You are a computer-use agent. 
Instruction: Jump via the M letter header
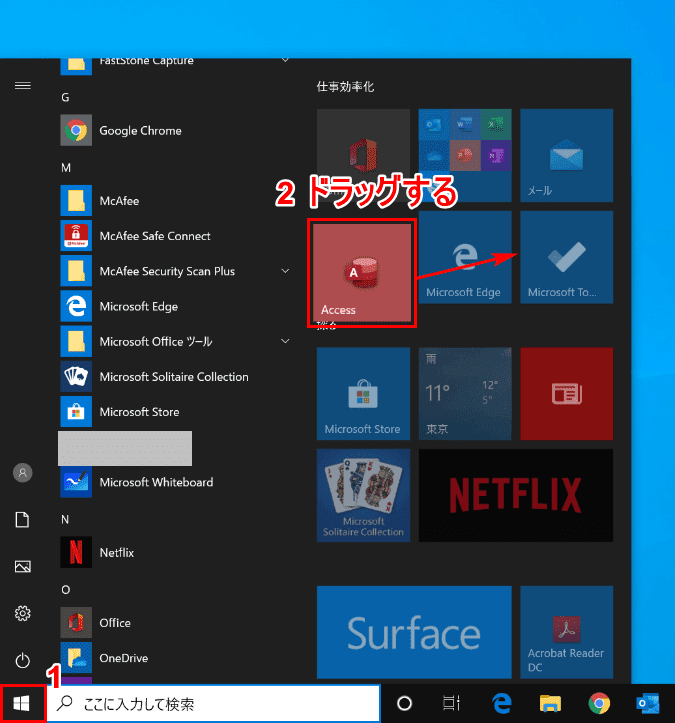pyautogui.click(x=66, y=168)
